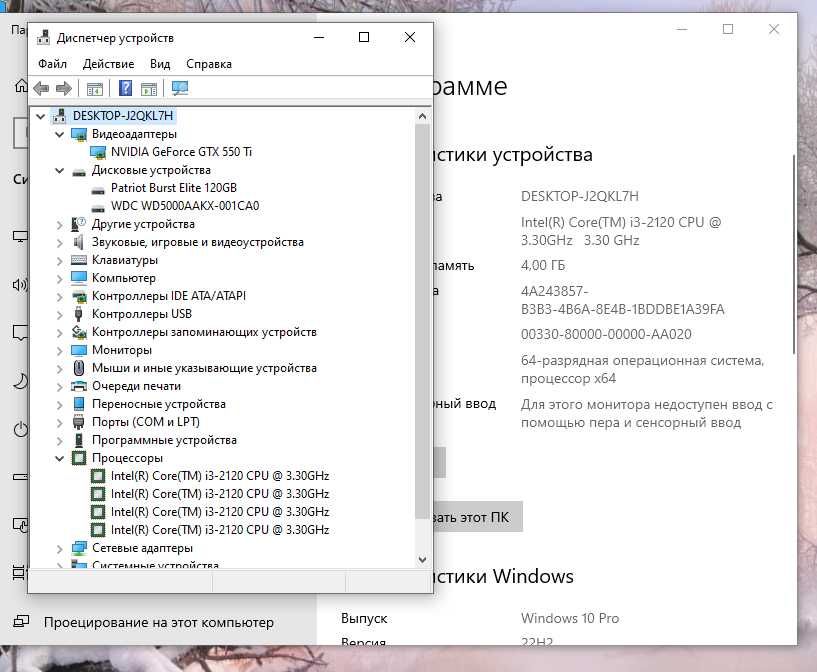Click the printer icon beside Очереди печати
The width and height of the screenshot is (817, 672).
(x=79, y=386)
